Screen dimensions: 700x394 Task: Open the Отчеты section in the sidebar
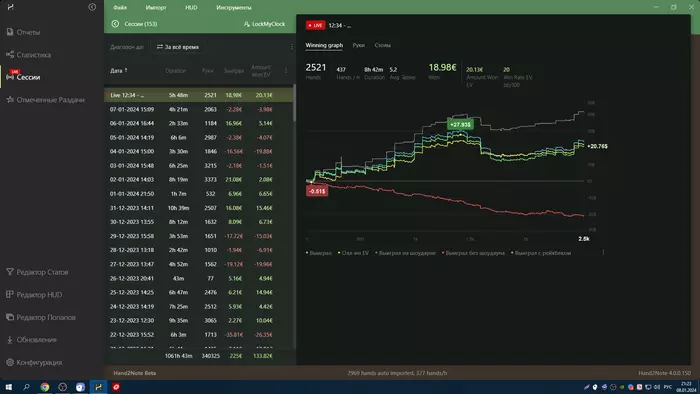tap(23, 32)
